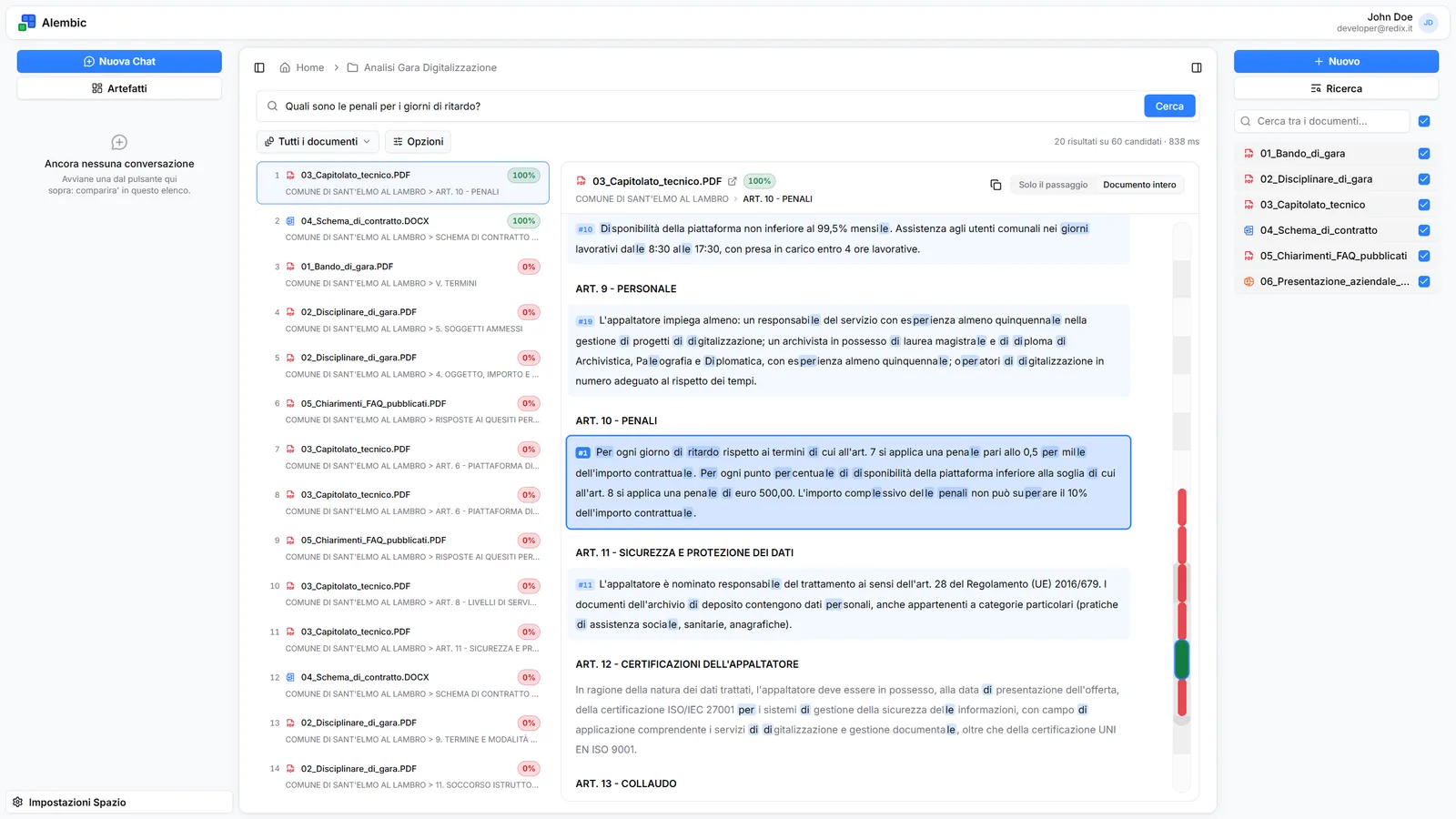Copy the passage with the copy icon
Screen dimensions: 1456x819
pyautogui.click(x=996, y=185)
